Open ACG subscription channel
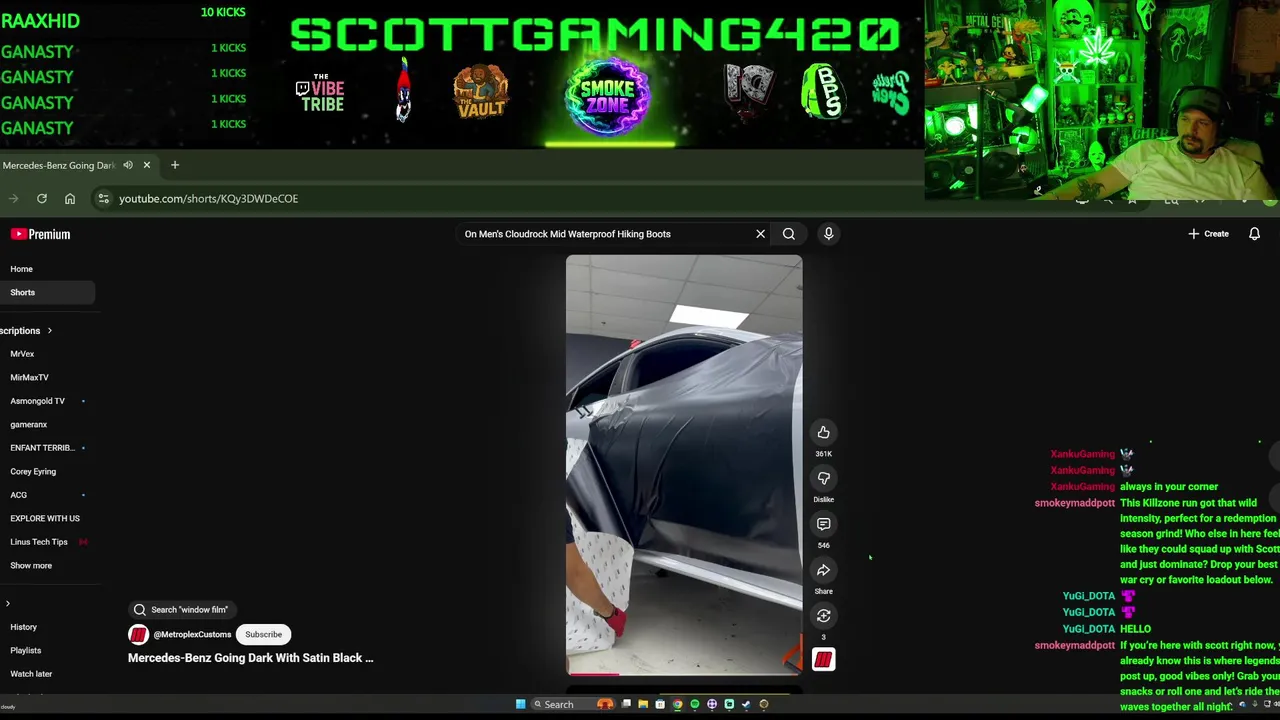Viewport: 1280px width, 720px height. tap(18, 495)
